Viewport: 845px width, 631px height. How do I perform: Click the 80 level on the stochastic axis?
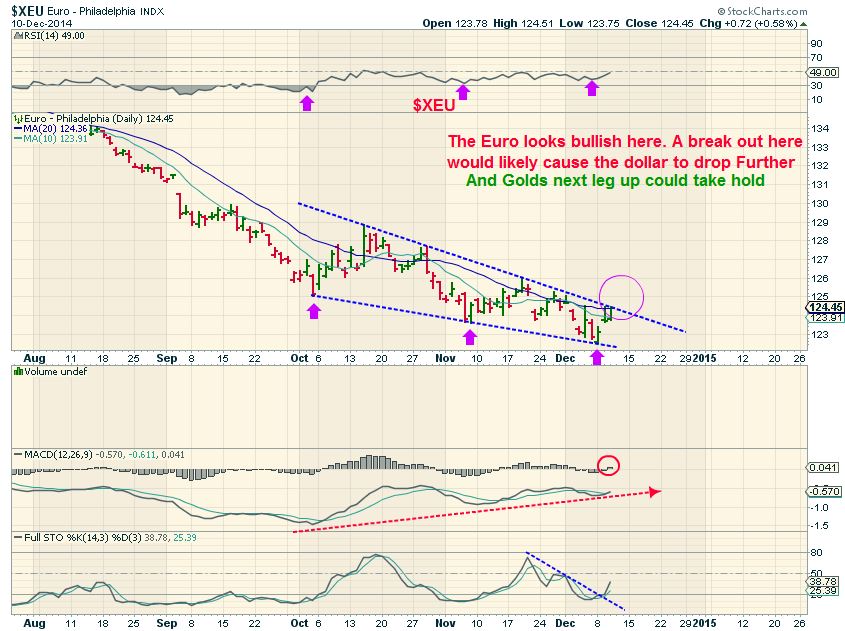(816, 552)
